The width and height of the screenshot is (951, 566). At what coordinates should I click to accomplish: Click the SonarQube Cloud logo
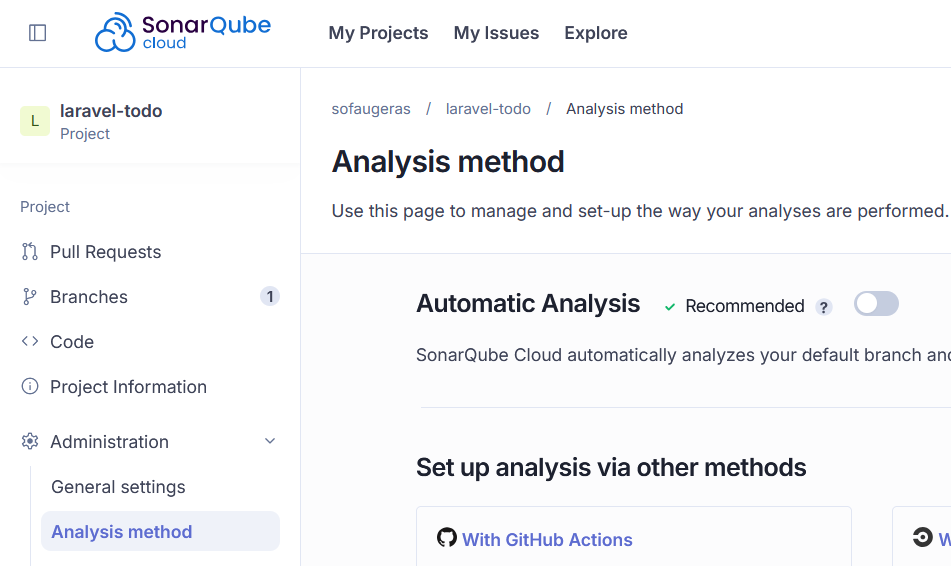(x=183, y=33)
